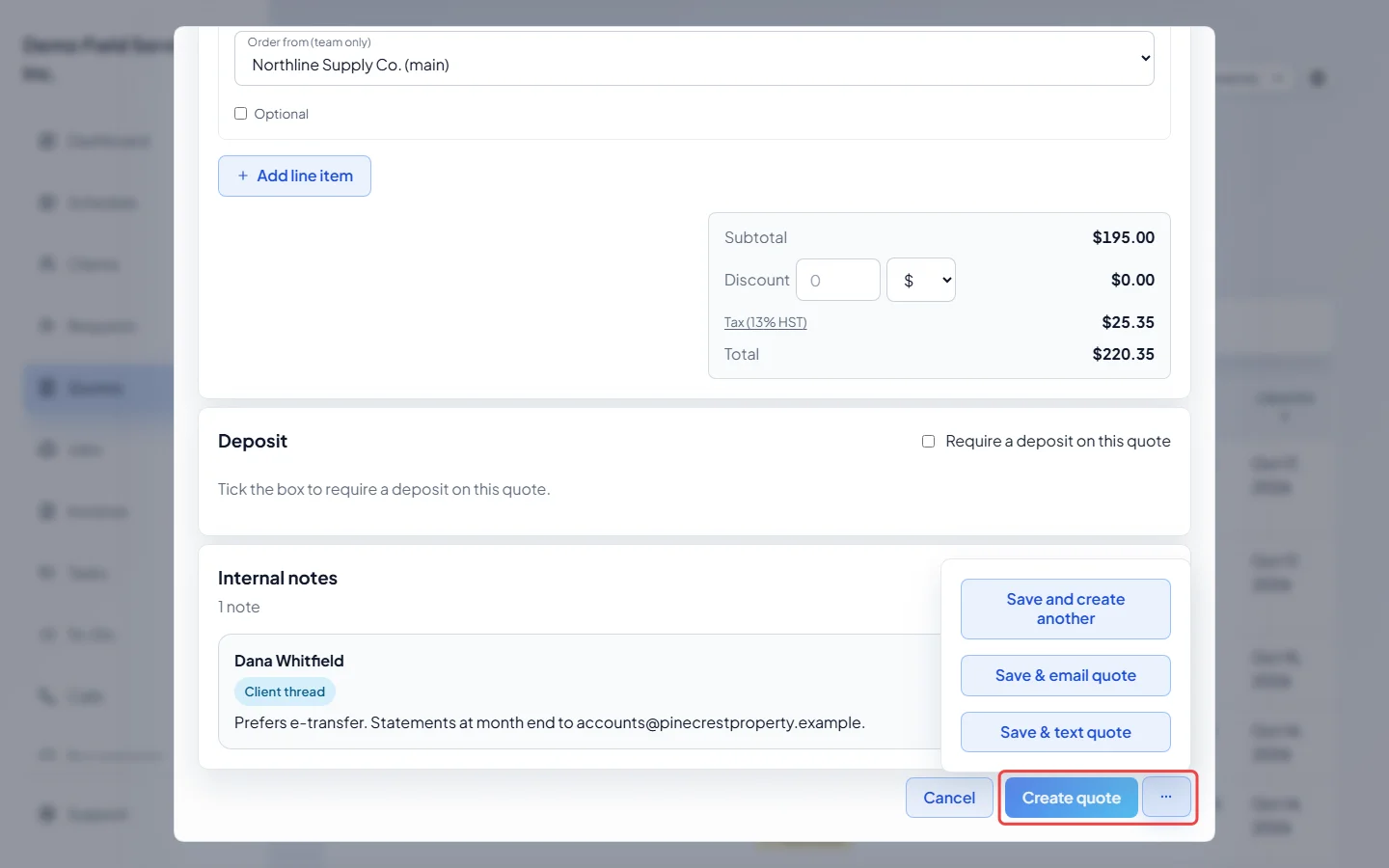The width and height of the screenshot is (1389, 868).
Task: Choose Save & text quote
Action: click(1066, 732)
